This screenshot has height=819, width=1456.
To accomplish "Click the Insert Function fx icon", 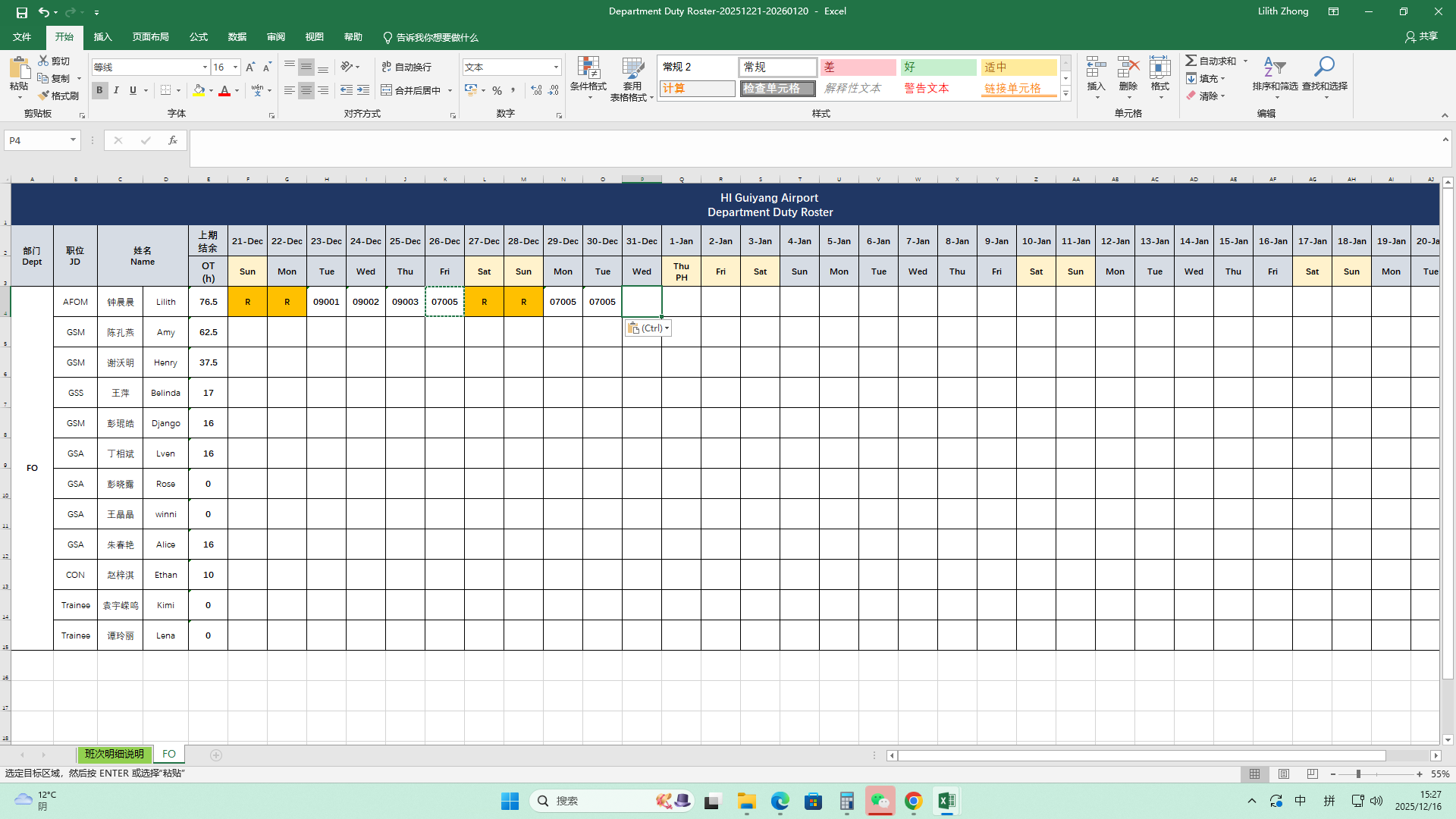I will pos(173,140).
